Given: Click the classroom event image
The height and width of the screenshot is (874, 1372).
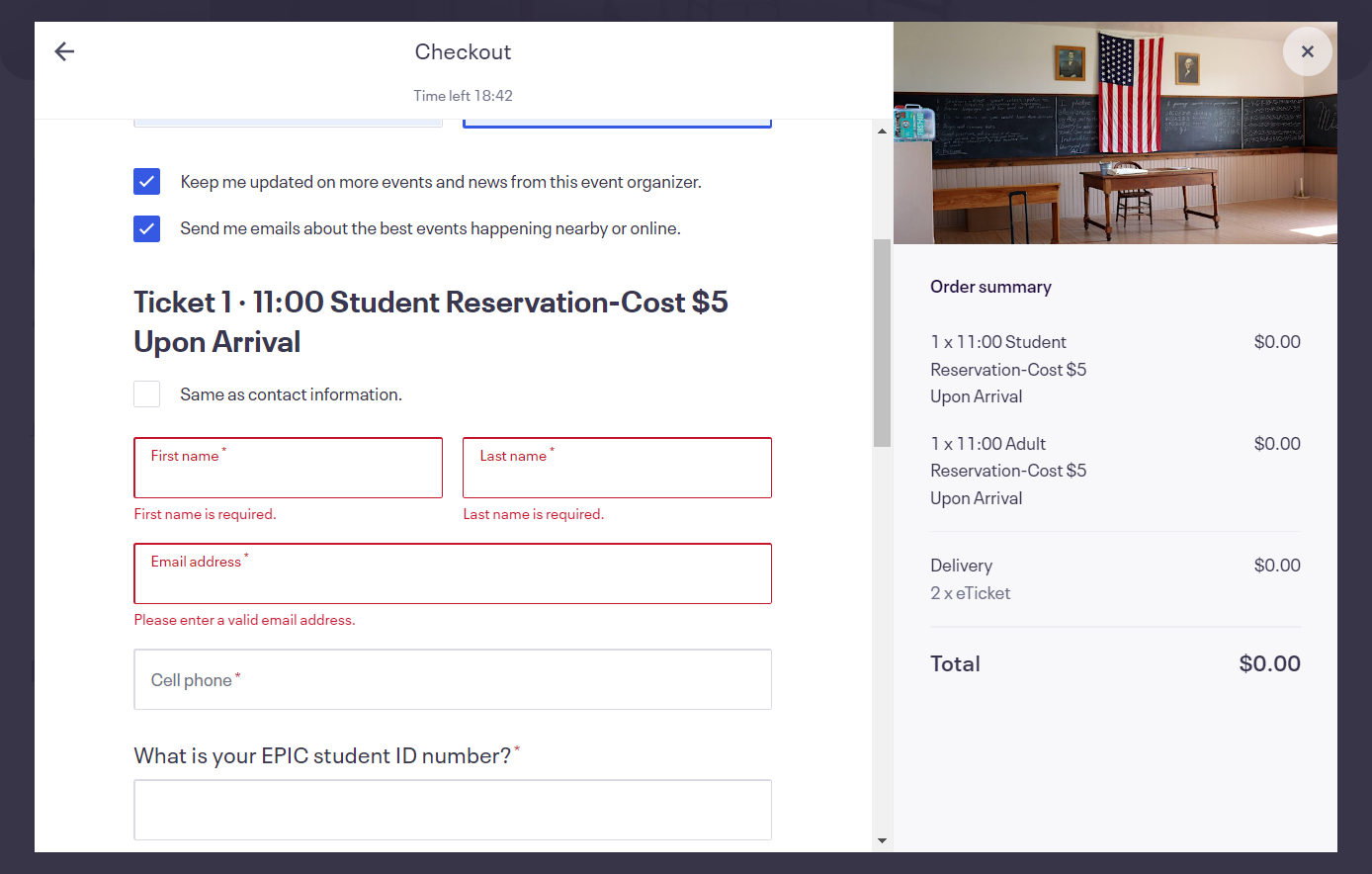Looking at the screenshot, I should click(1115, 132).
